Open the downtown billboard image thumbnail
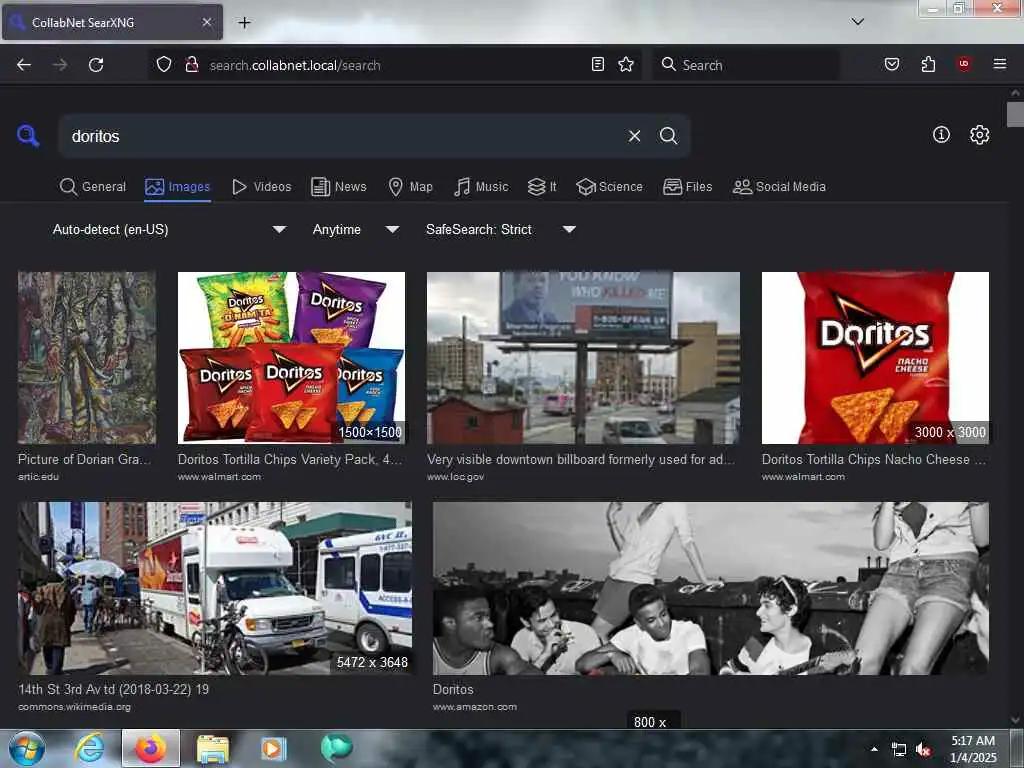 coord(583,358)
